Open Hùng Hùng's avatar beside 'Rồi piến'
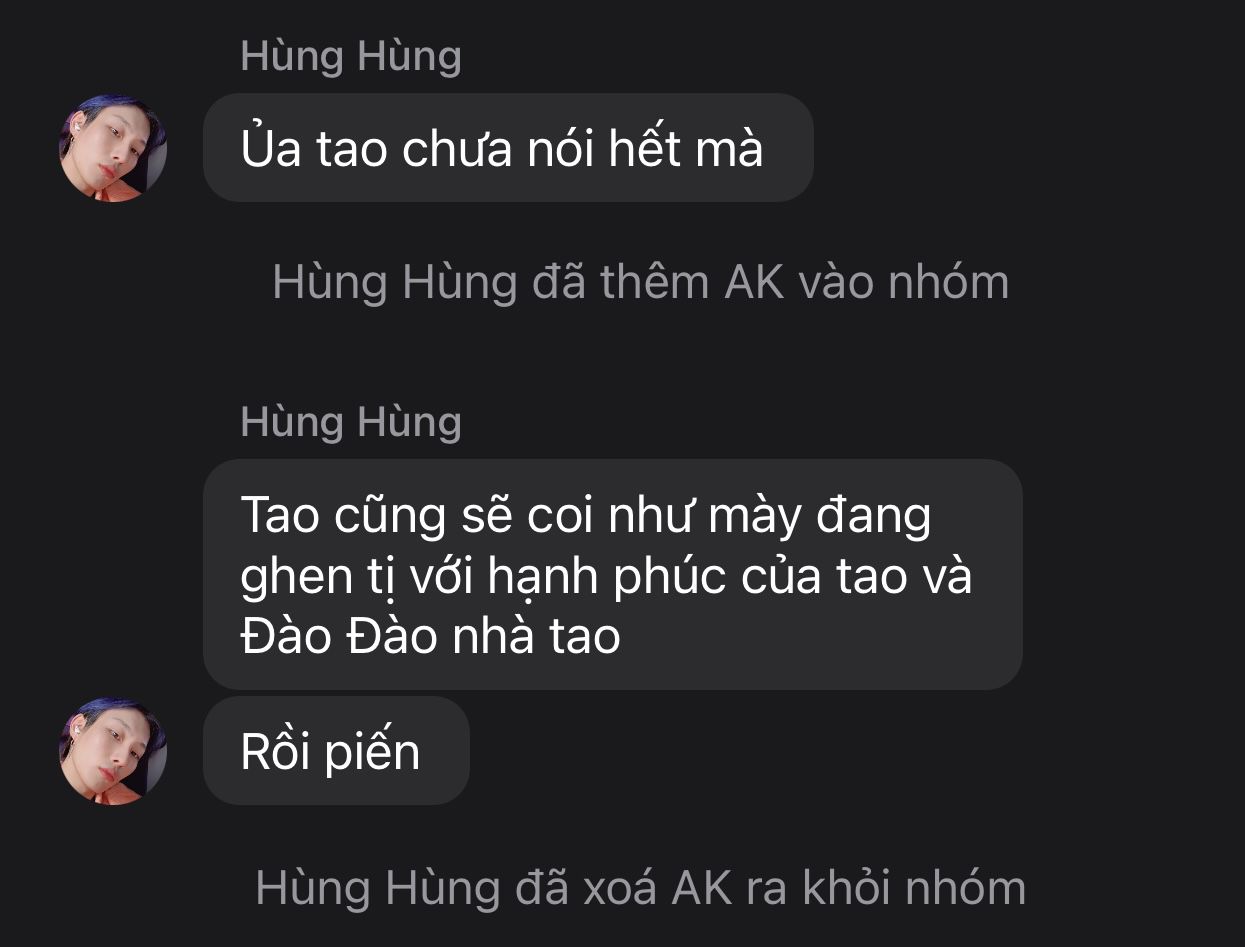Image resolution: width=1245 pixels, height=947 pixels. click(x=113, y=751)
